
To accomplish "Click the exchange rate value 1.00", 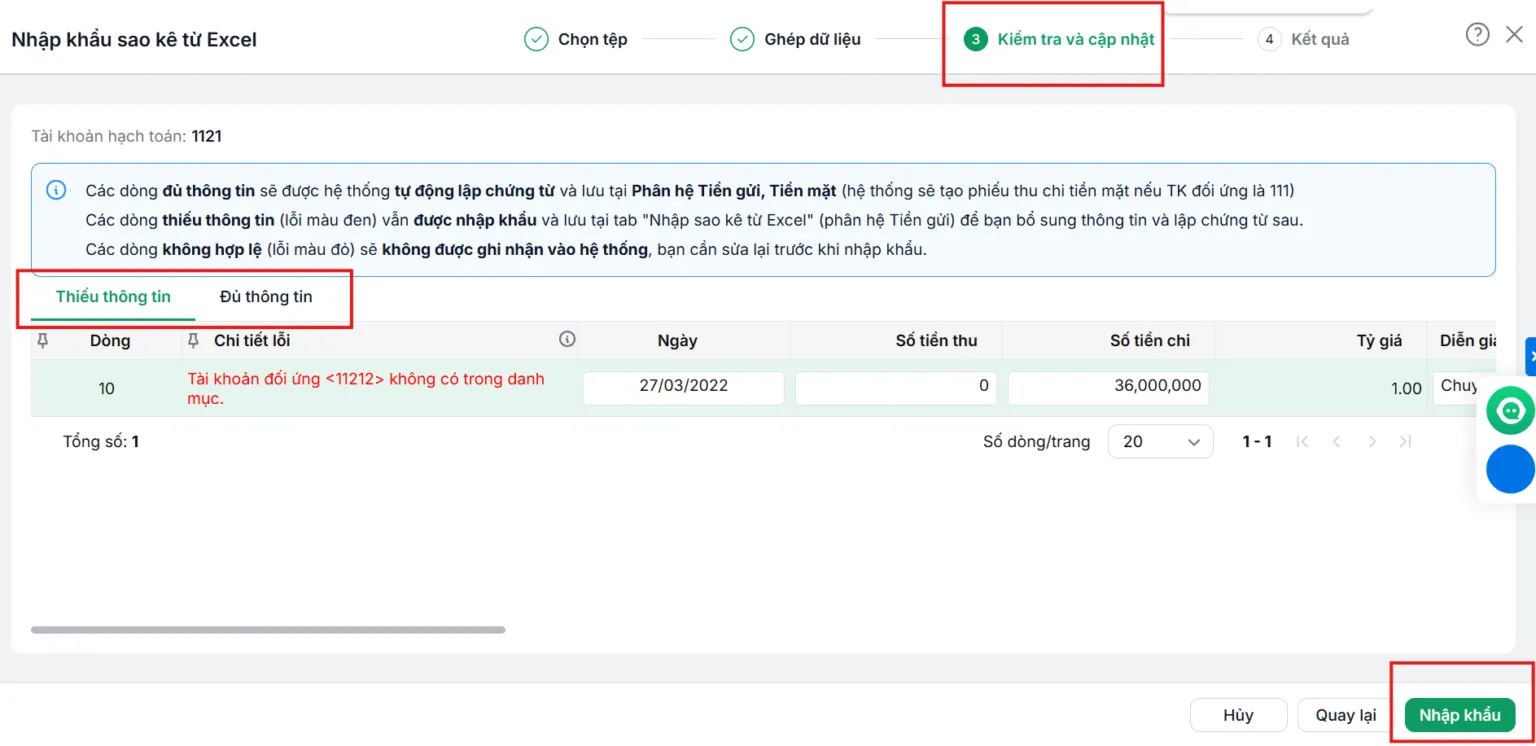I will (x=1406, y=389).
